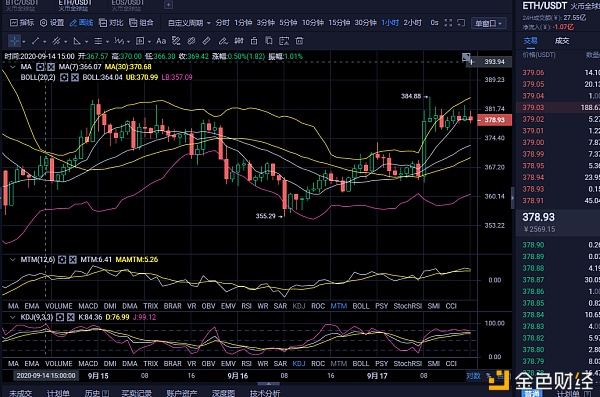Choose StochRSI in the KDJ panel indicator row

tap(408, 364)
